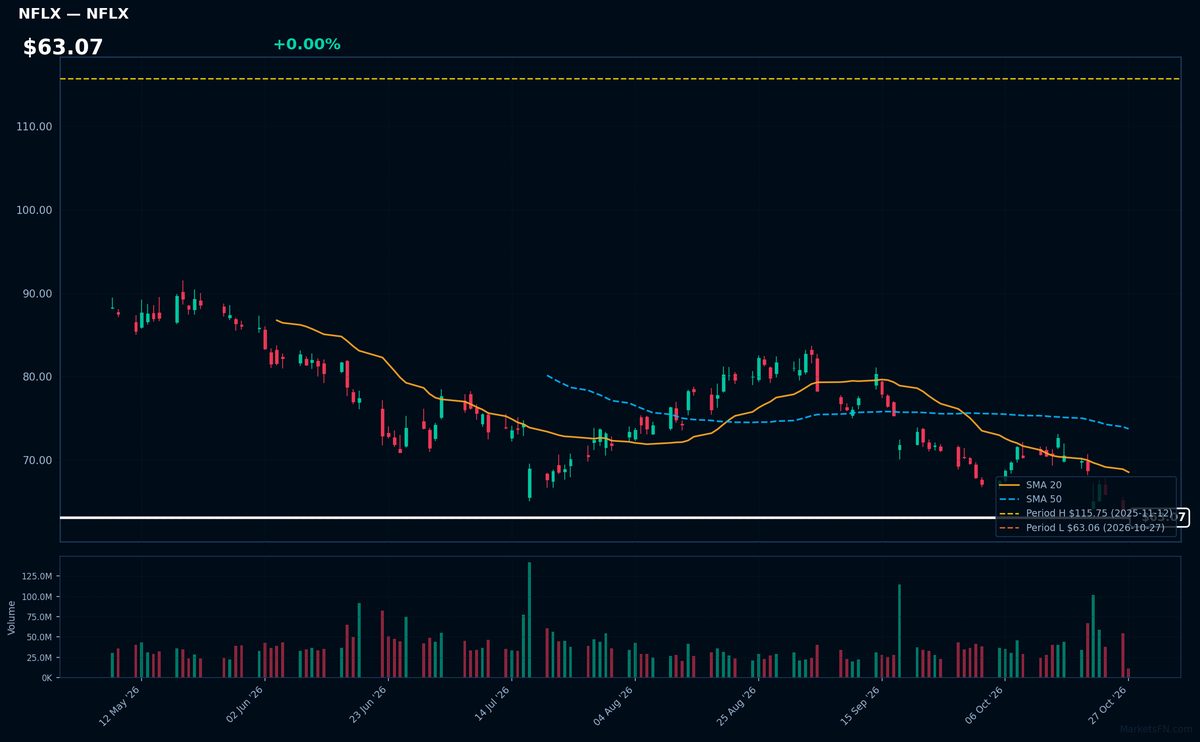Select the 25 Aug '26 date label
Screen dimensions: 1200x742
click(x=737, y=707)
